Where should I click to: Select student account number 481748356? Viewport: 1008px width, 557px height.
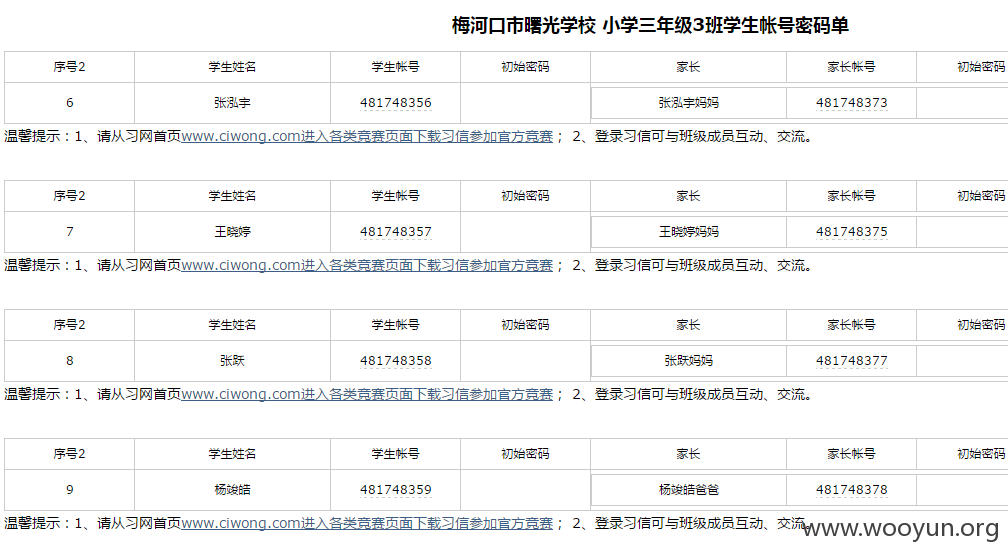click(395, 103)
